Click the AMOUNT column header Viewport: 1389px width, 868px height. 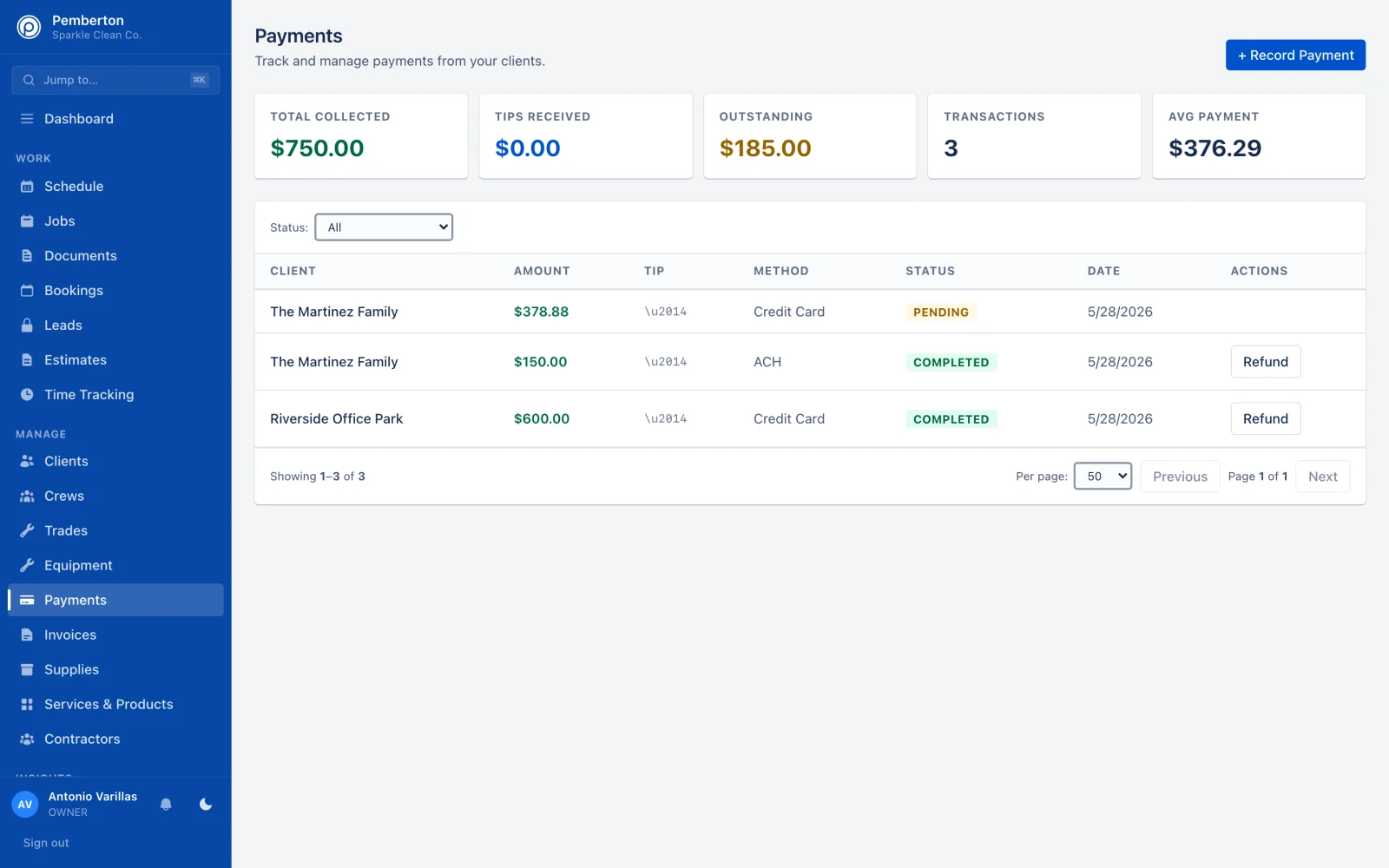542,271
